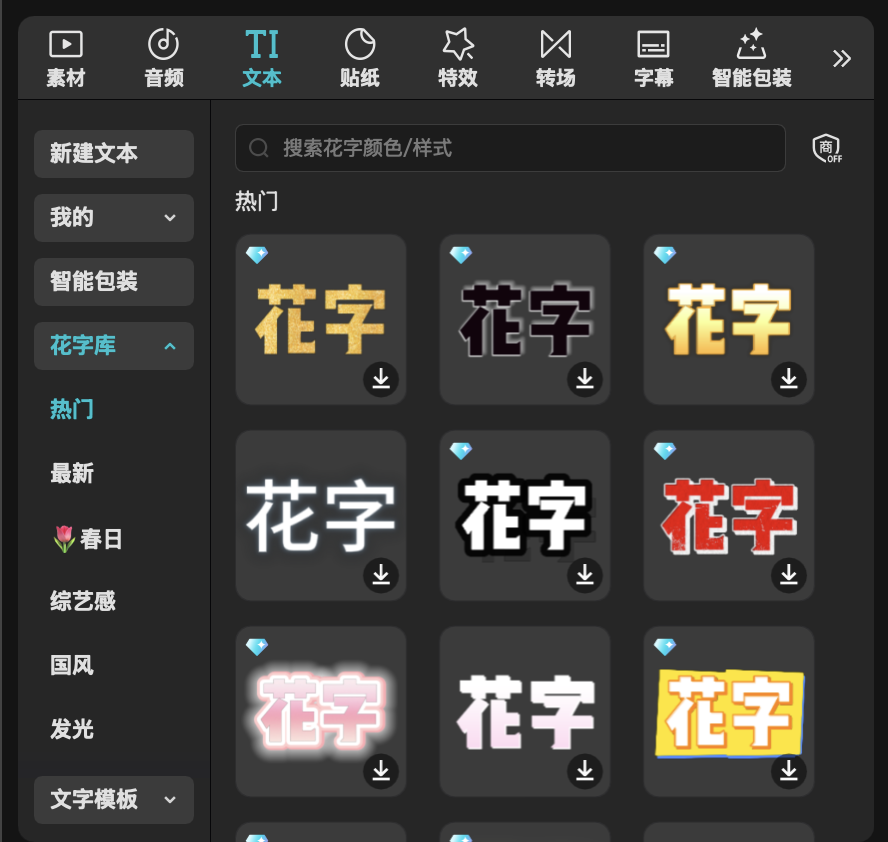This screenshot has height=842, width=888.
Task: Download the white-on-black bold 花字 style
Action: click(x=585, y=575)
